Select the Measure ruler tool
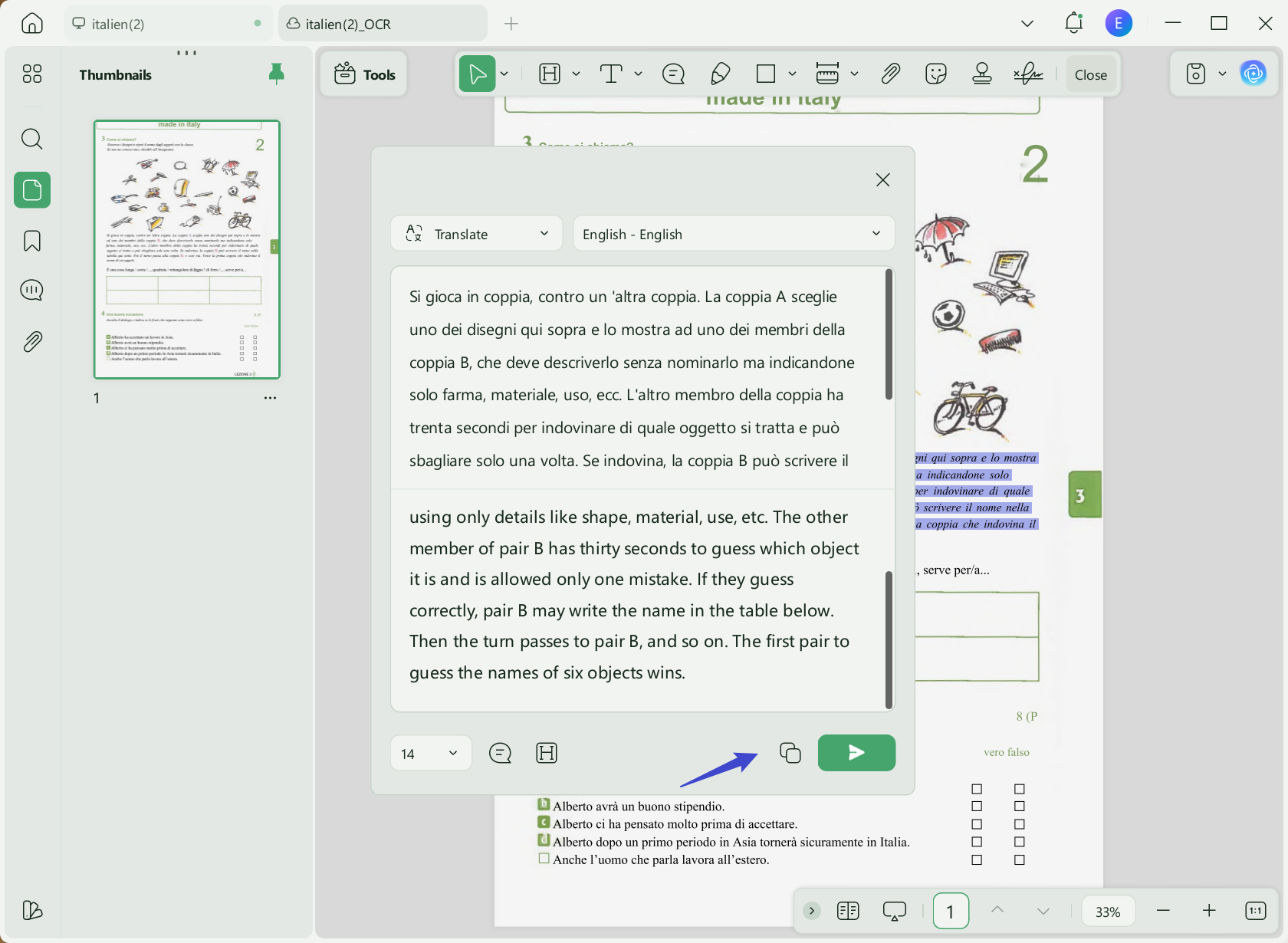The width and height of the screenshot is (1288, 943). pyautogui.click(x=827, y=74)
